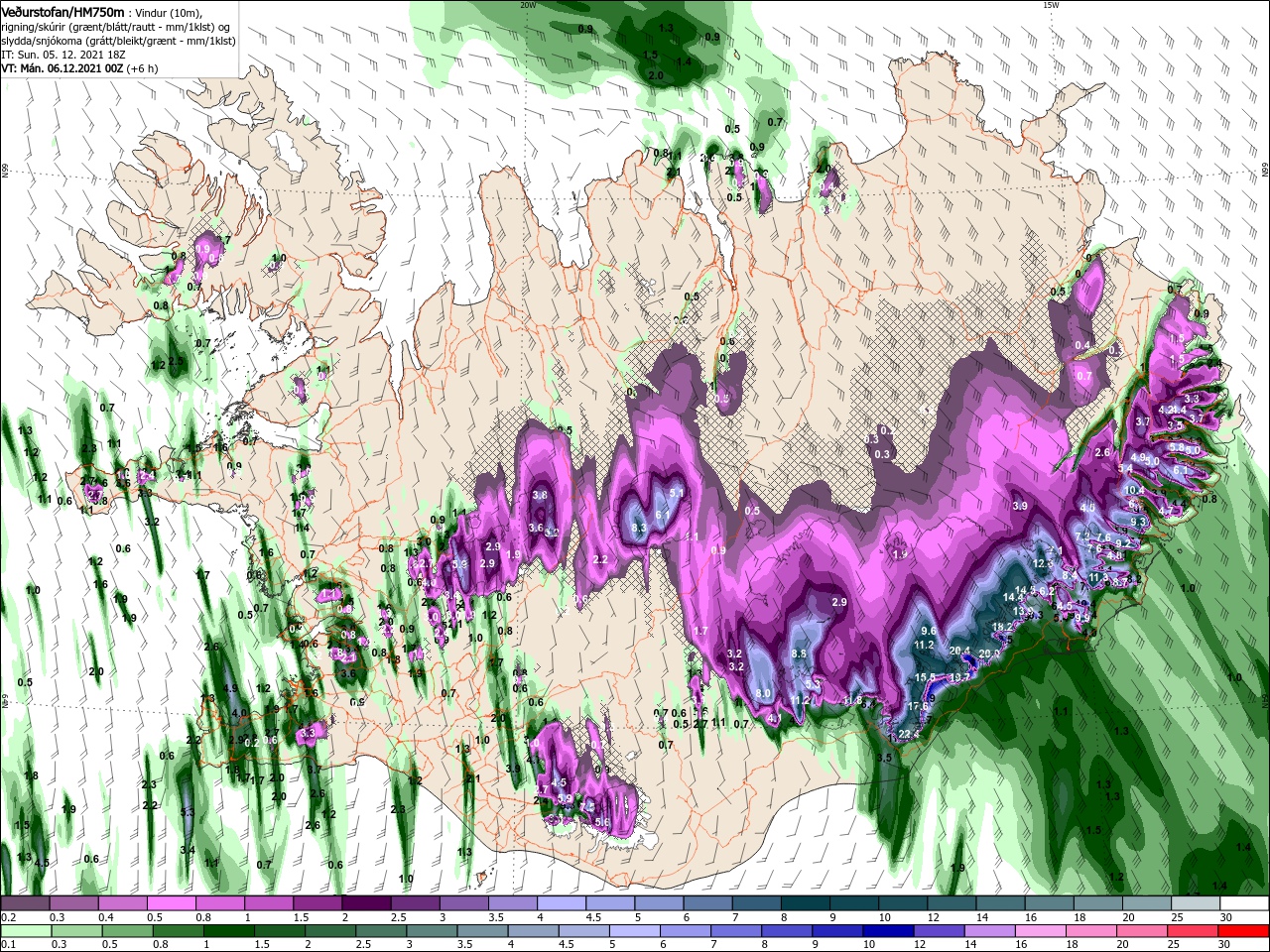Click the 0.2 swatch in the upper legend row
This screenshot has width=1270, height=952.
(25, 903)
